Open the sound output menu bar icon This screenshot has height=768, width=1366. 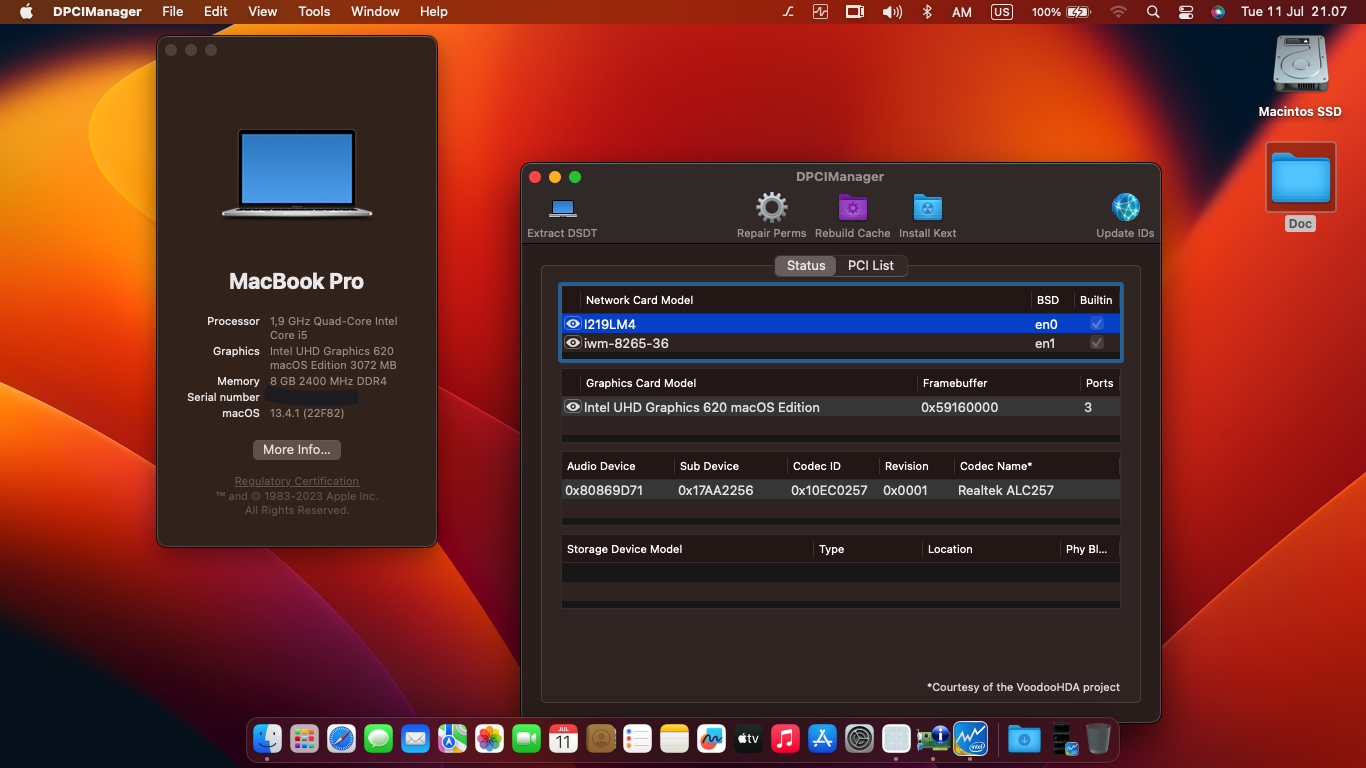(x=892, y=12)
